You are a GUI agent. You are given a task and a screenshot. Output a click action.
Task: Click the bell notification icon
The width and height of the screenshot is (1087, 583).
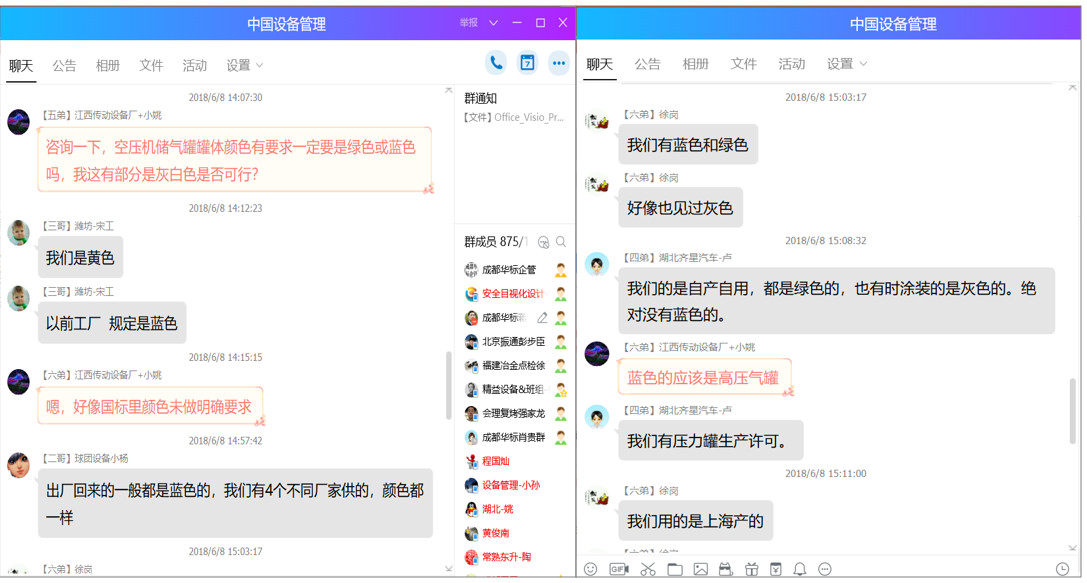[x=800, y=569]
